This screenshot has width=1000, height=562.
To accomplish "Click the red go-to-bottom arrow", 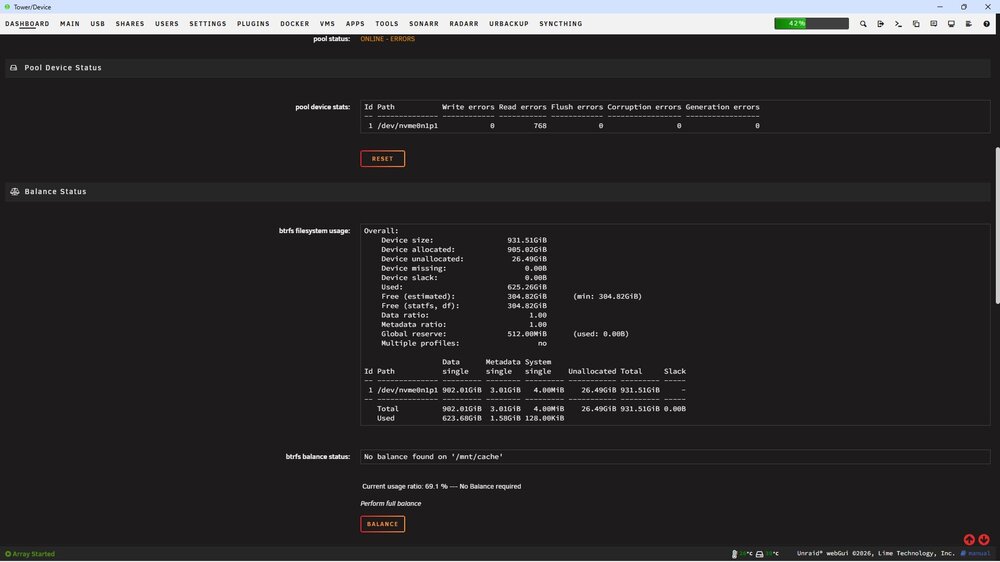I will [984, 540].
